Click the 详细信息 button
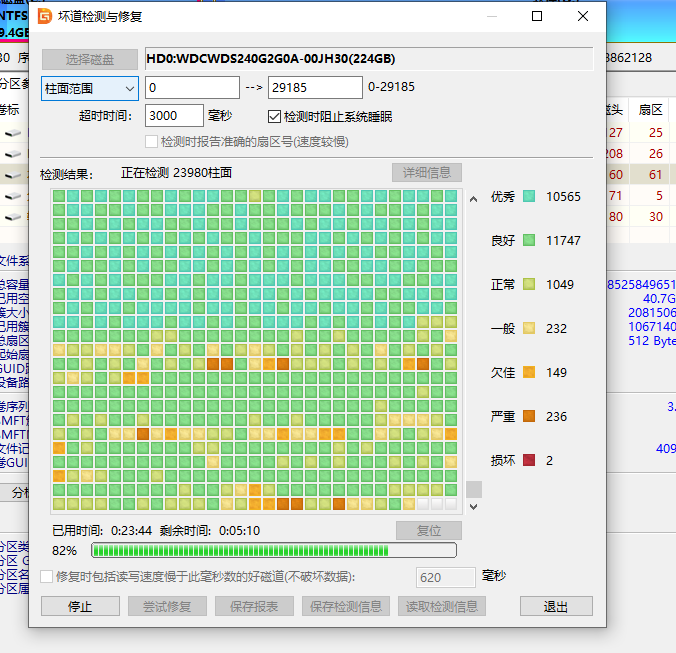 pyautogui.click(x=427, y=172)
